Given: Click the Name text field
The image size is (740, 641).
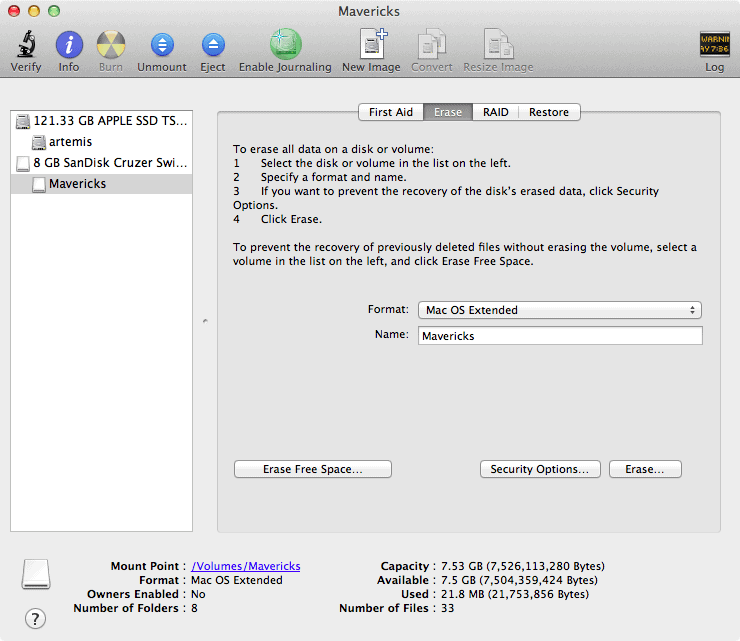Looking at the screenshot, I should tap(559, 336).
